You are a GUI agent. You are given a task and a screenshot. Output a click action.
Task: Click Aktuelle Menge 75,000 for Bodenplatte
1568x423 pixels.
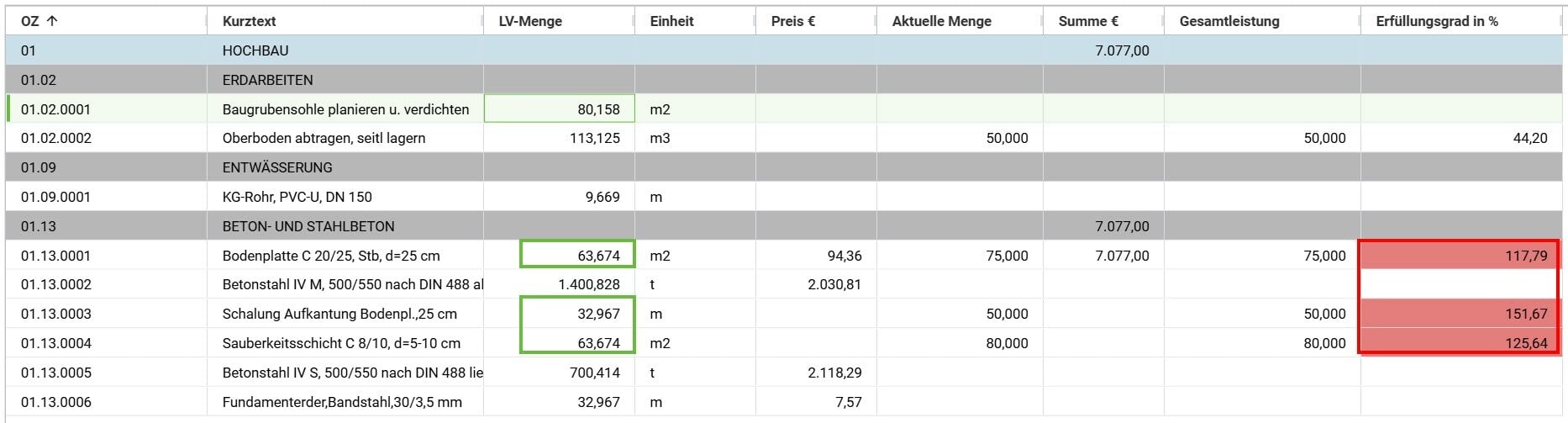click(1007, 256)
